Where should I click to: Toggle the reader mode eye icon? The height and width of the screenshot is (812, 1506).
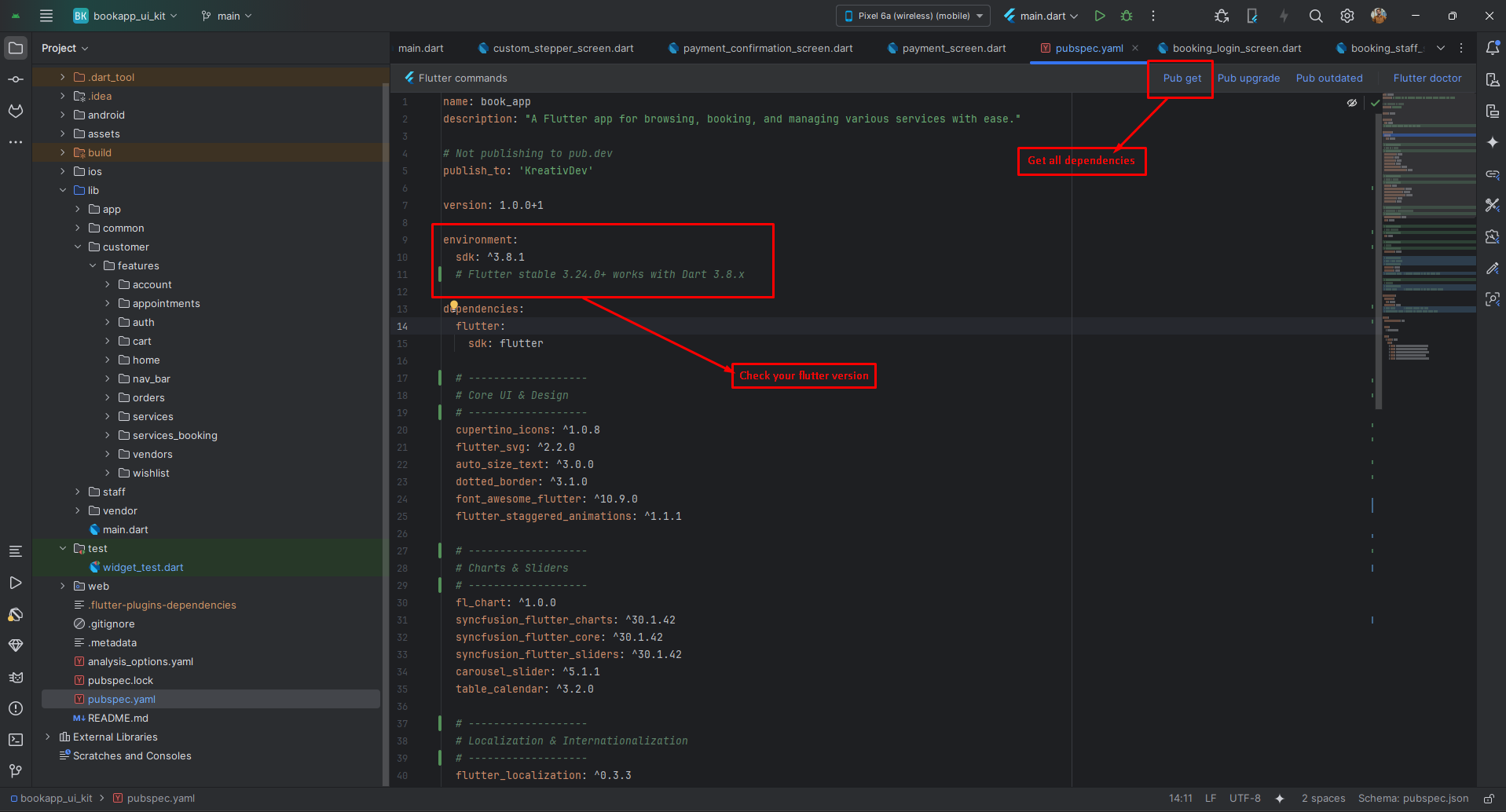pyautogui.click(x=1352, y=103)
